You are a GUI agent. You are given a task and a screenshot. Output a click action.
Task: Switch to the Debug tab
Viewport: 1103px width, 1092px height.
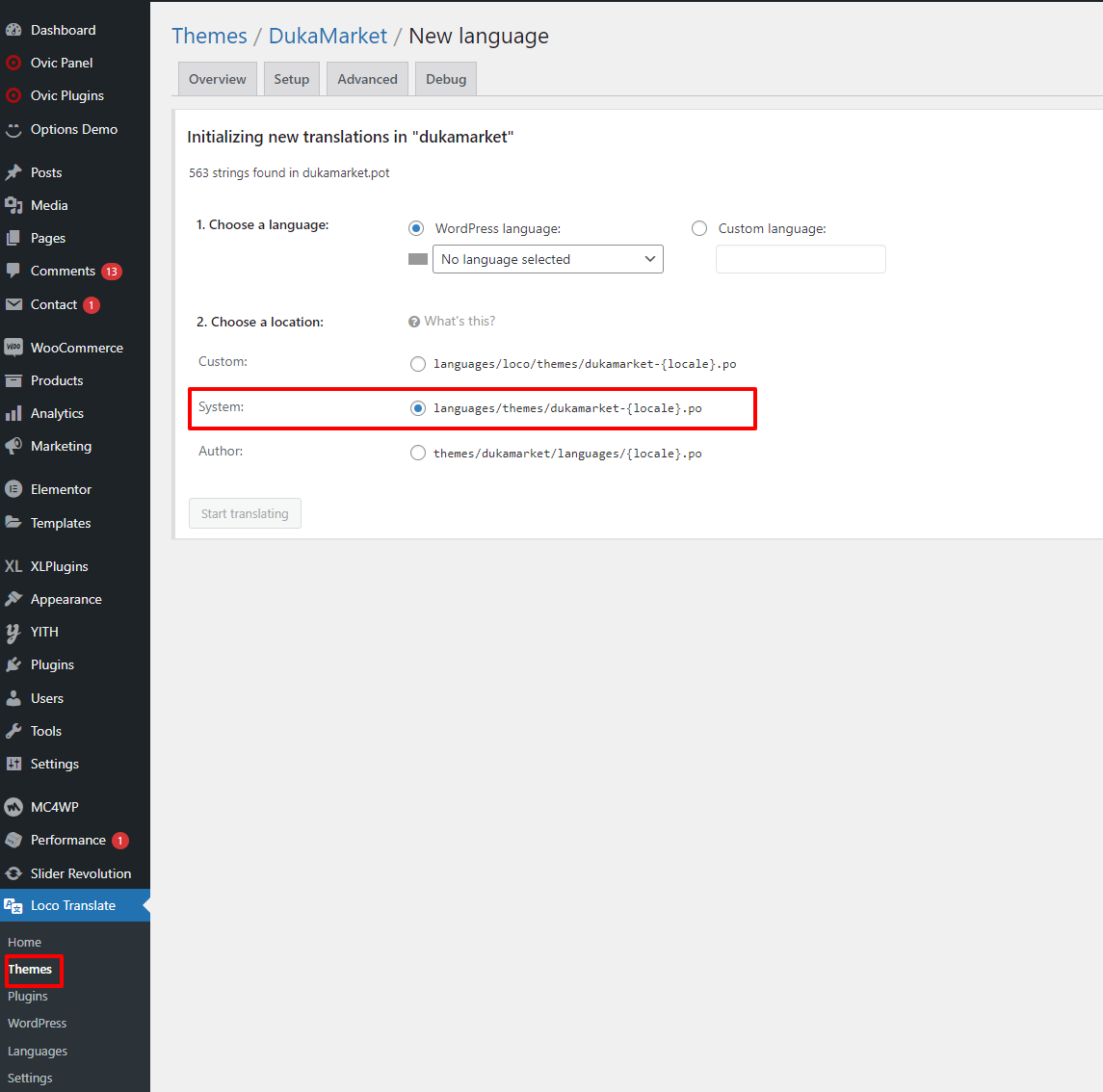[446, 79]
